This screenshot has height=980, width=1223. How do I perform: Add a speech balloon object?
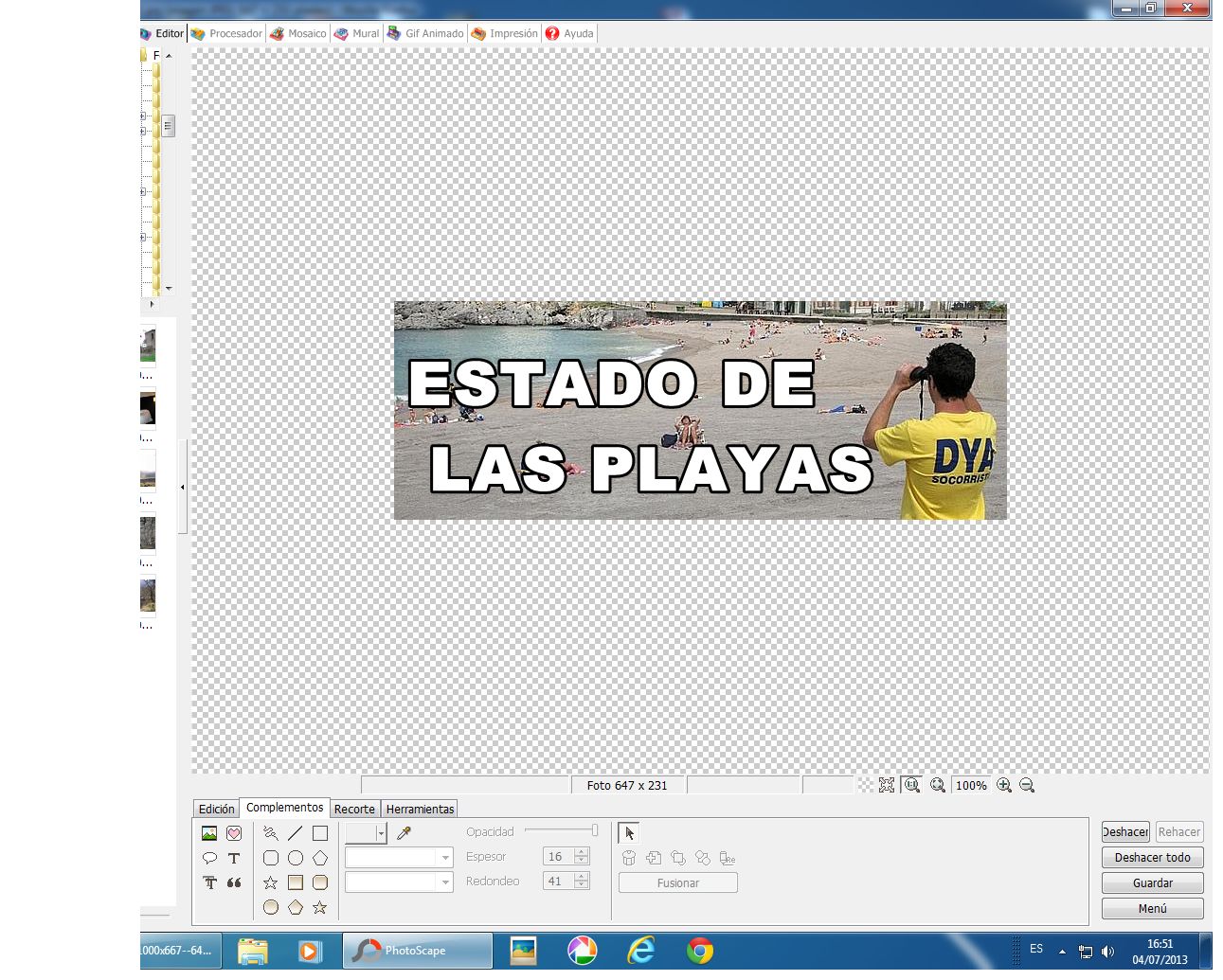pos(209,858)
